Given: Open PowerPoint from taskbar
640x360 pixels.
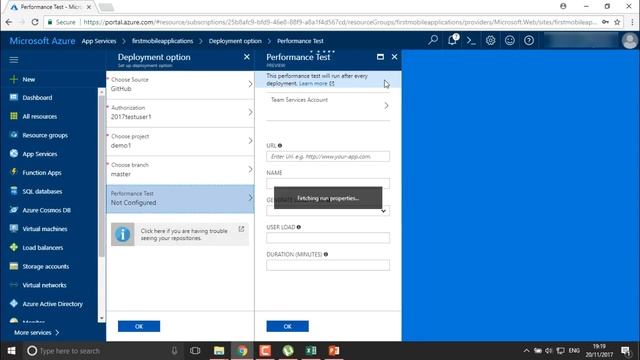Looking at the screenshot, I should click(x=334, y=351).
